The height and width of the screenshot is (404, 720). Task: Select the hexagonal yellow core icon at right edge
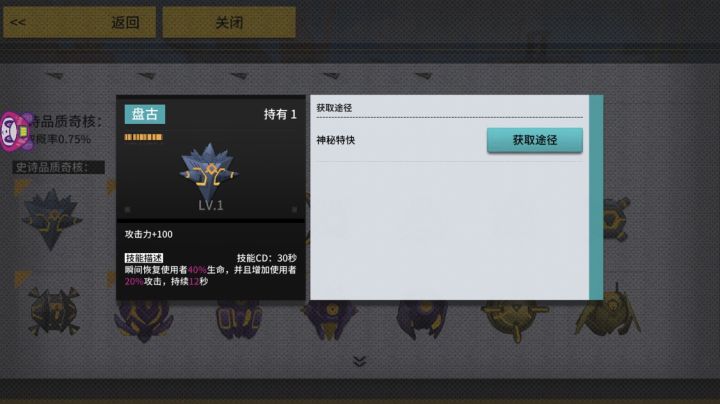(616, 219)
